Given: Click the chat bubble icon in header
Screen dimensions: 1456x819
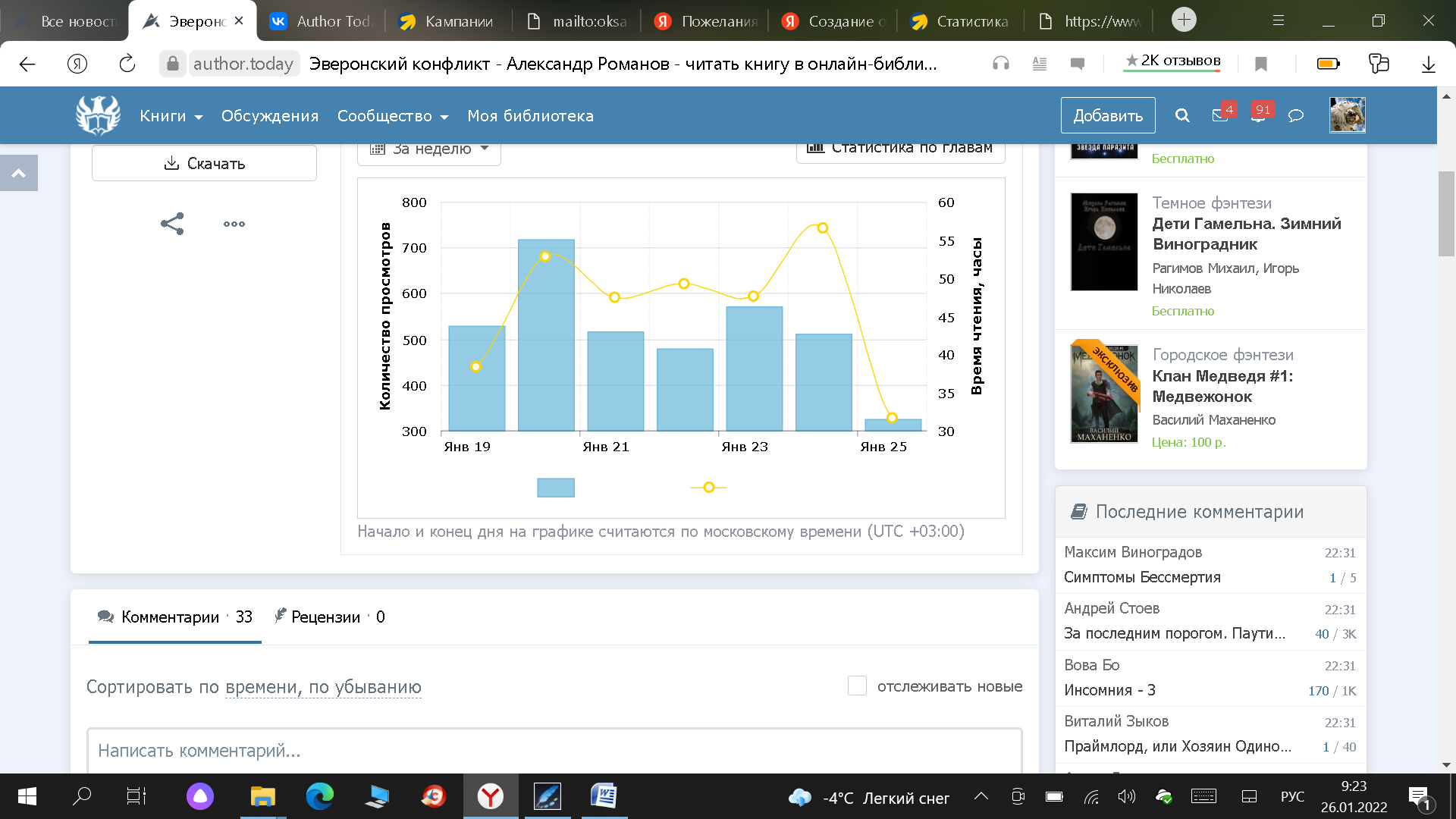Looking at the screenshot, I should coord(1296,115).
